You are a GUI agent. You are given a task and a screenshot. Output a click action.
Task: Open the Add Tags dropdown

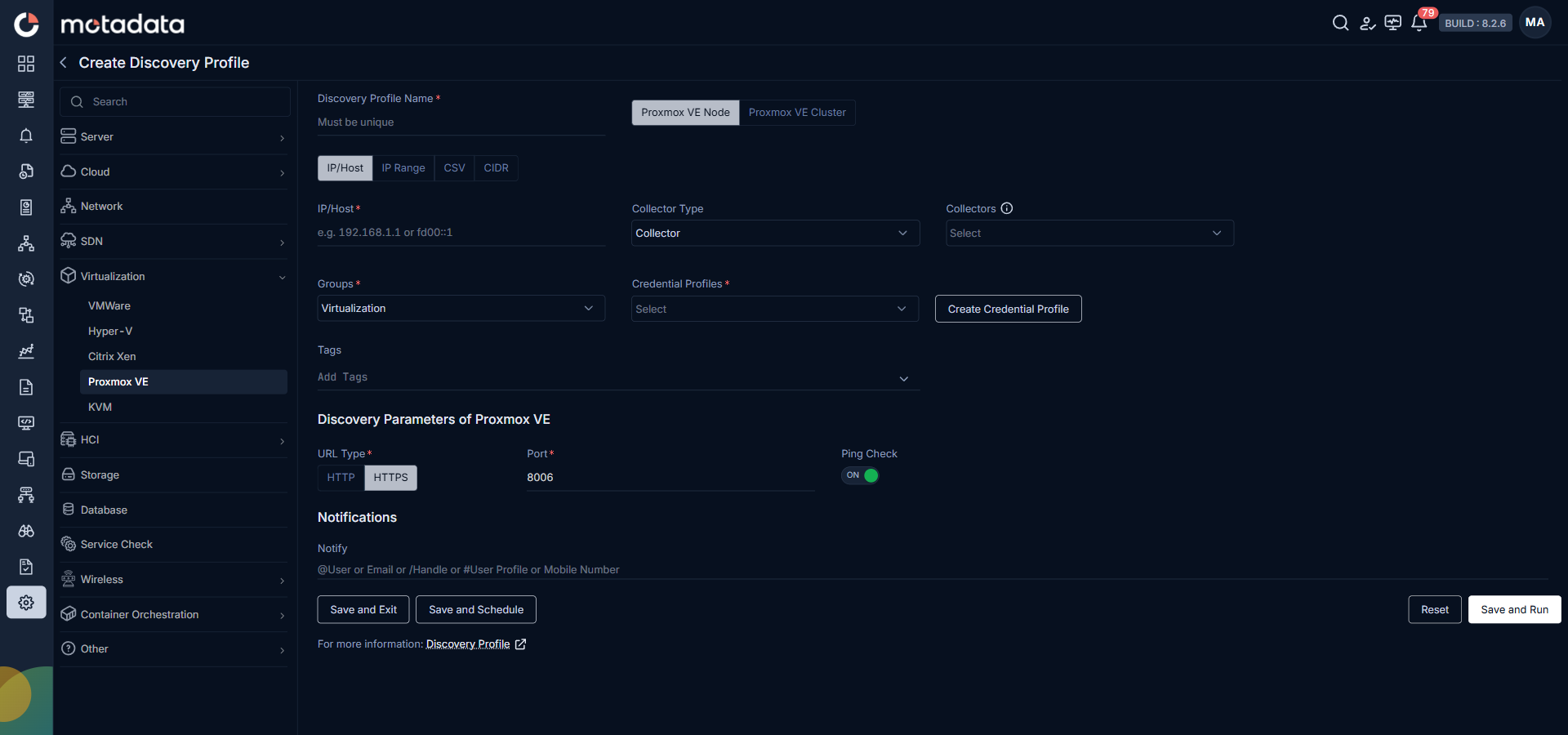point(618,377)
